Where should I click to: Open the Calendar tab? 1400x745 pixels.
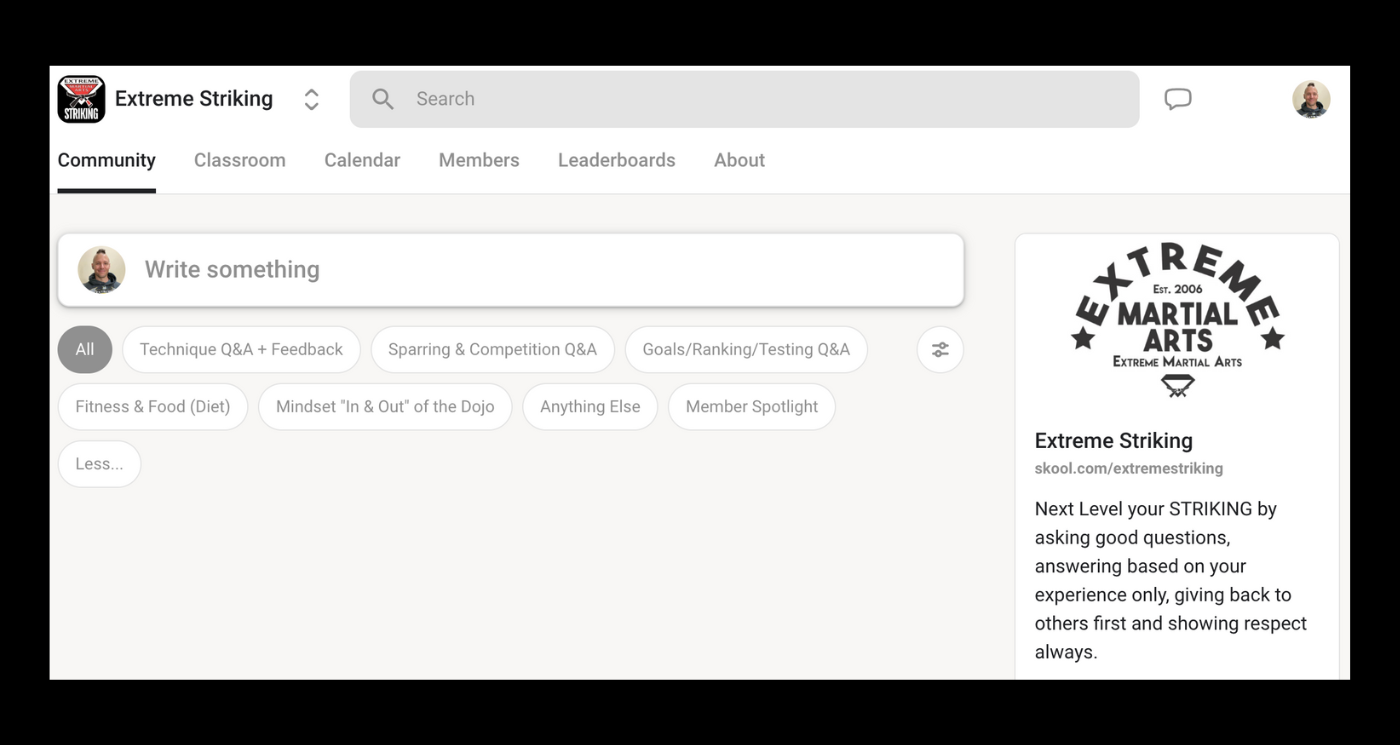tap(362, 160)
